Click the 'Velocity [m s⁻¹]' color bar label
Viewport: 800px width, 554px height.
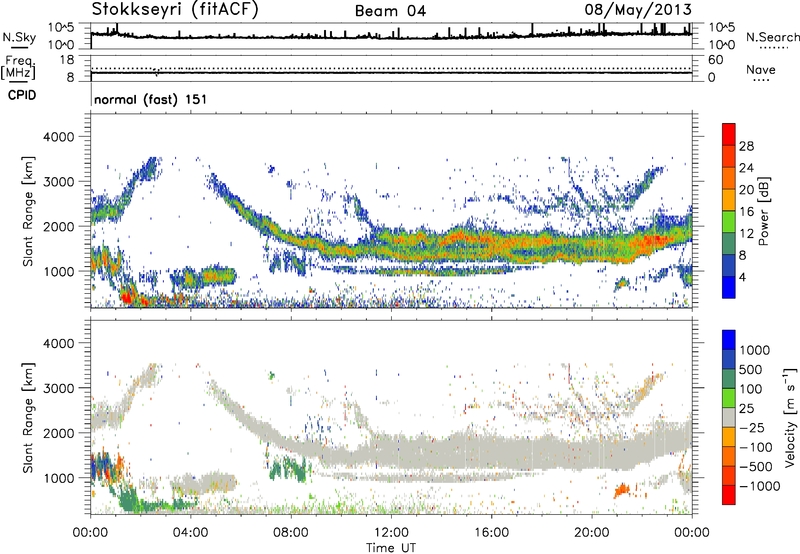[x=791, y=417]
